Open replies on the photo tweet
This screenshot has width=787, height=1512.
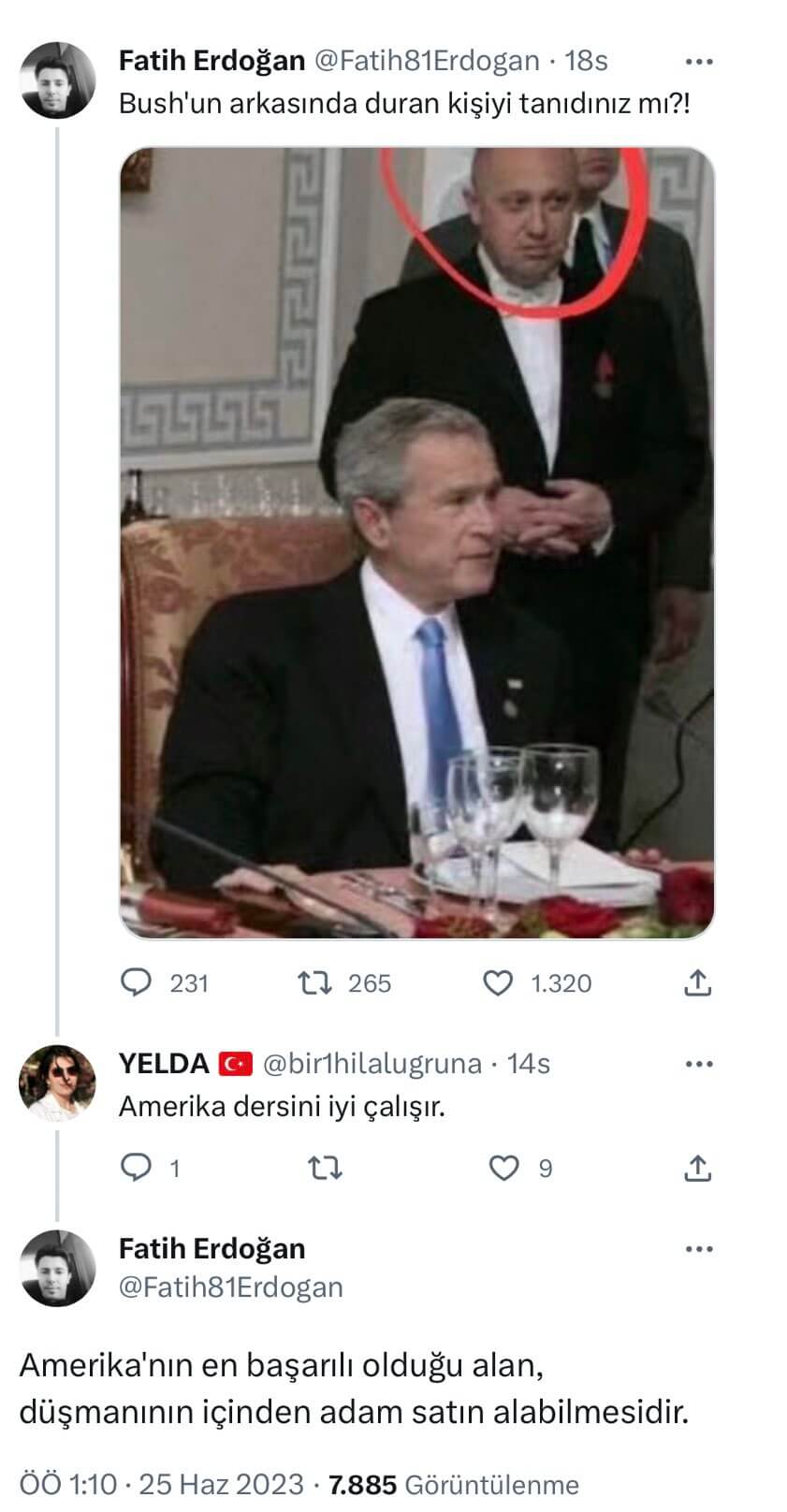[138, 983]
